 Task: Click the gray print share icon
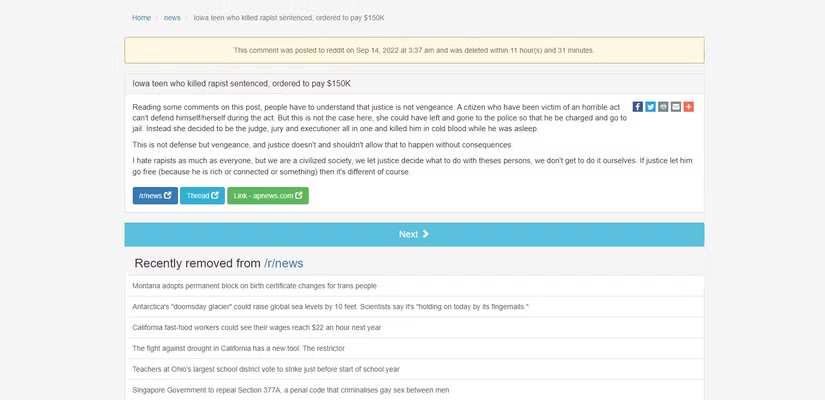tap(663, 107)
